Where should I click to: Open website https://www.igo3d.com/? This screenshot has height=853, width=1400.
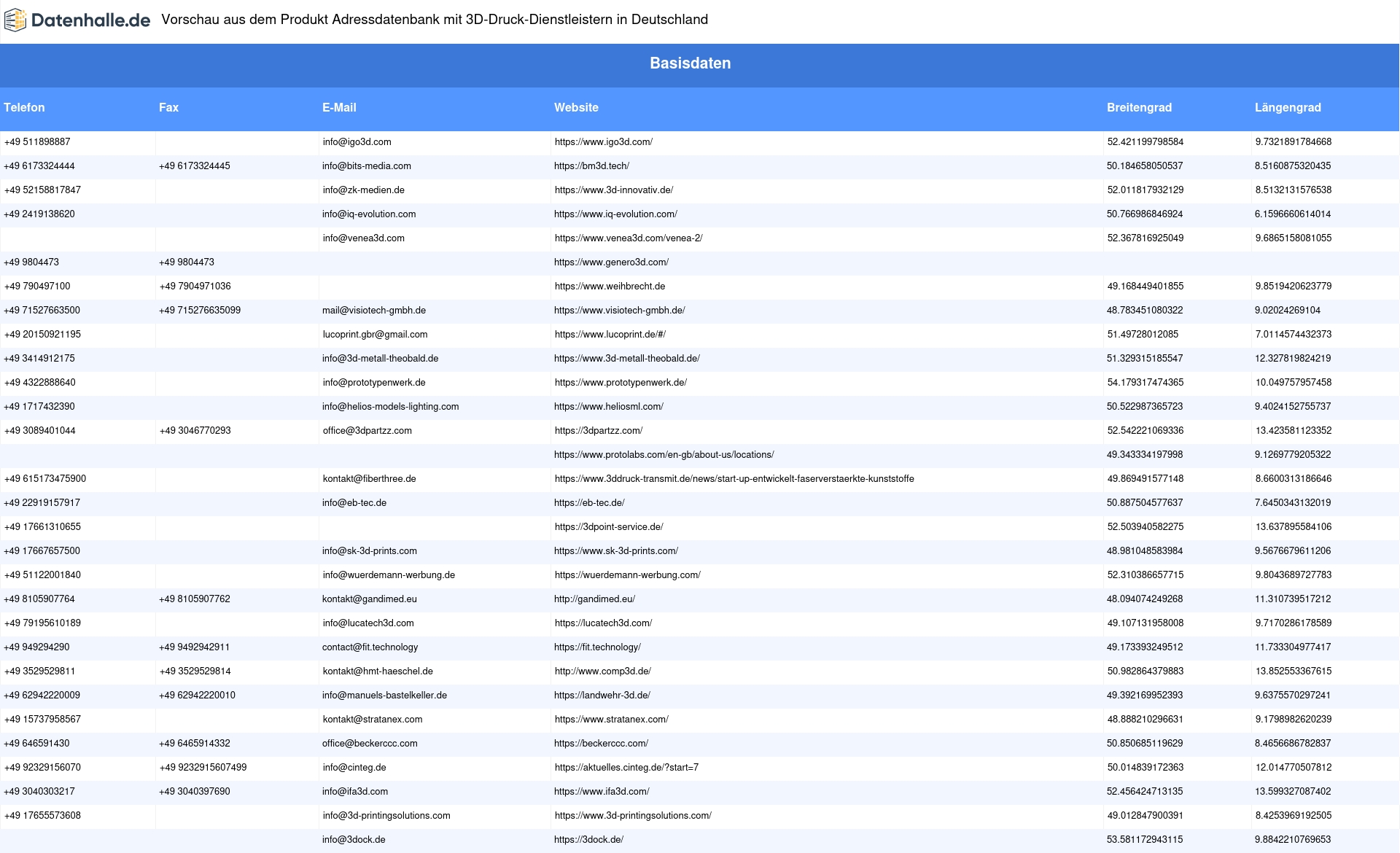click(604, 142)
